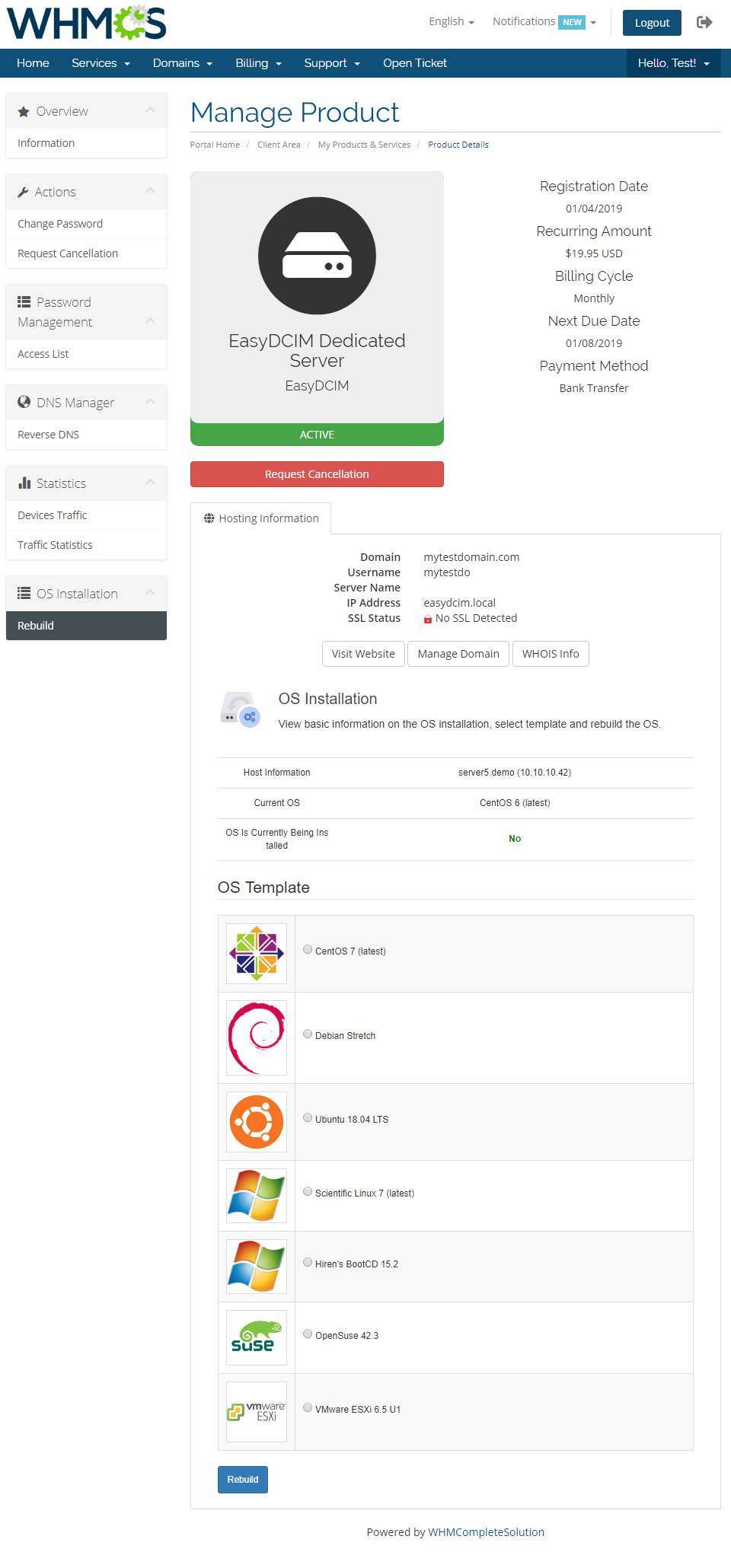The width and height of the screenshot is (731, 1568).
Task: Switch to the Hosting Information tab
Action: coord(261,518)
